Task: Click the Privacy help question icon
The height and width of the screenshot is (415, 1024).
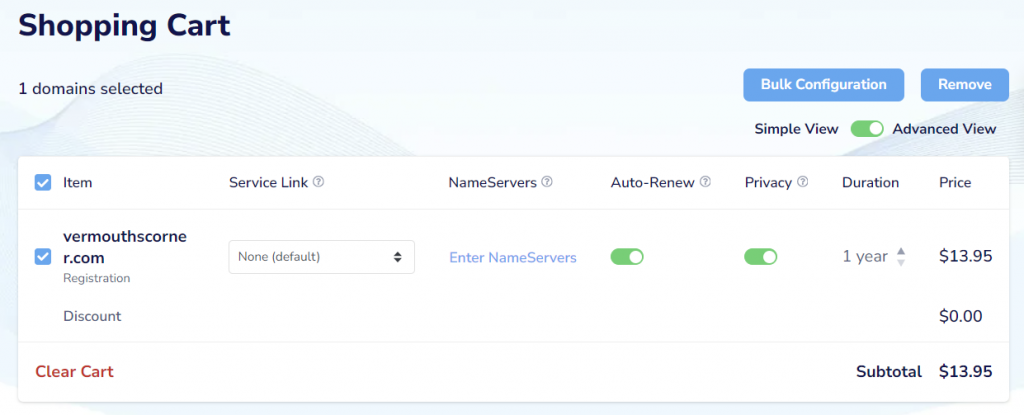Action: point(802,183)
